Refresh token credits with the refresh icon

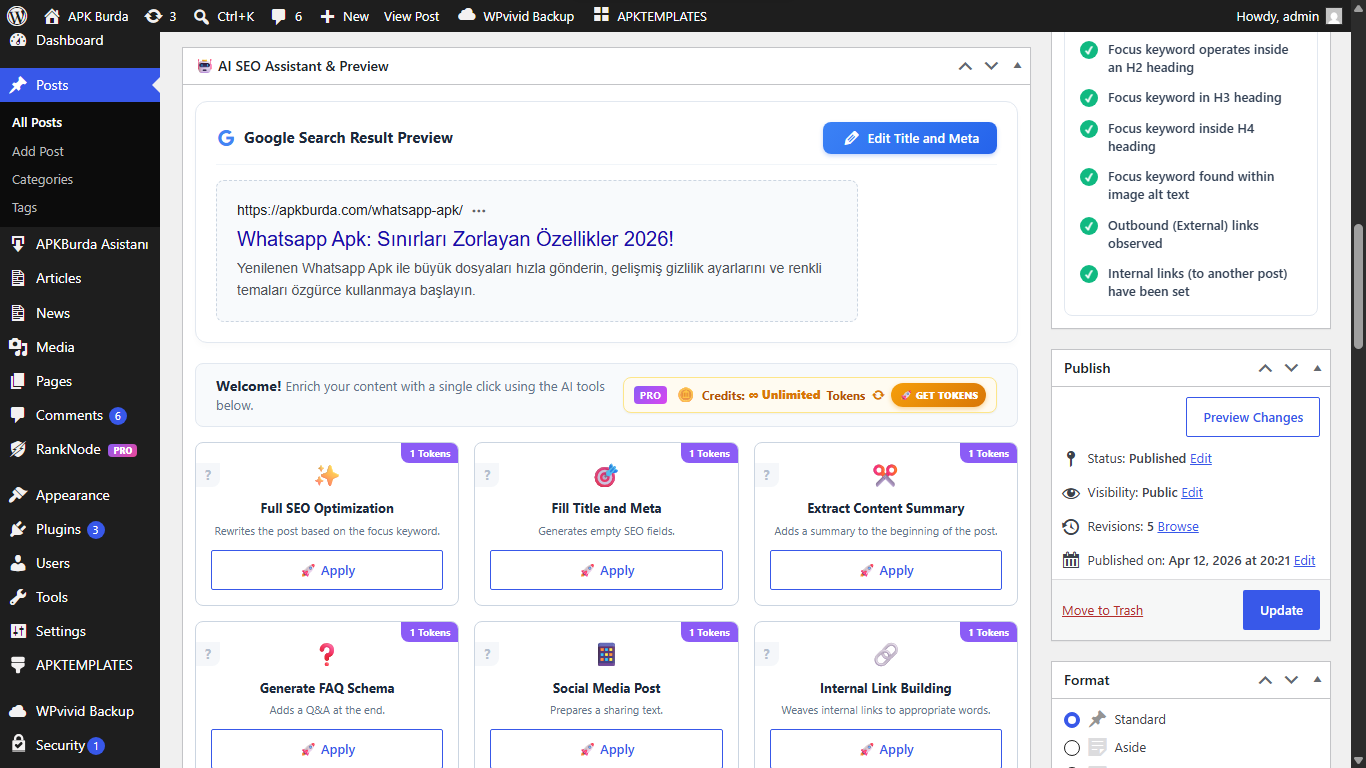pos(878,395)
